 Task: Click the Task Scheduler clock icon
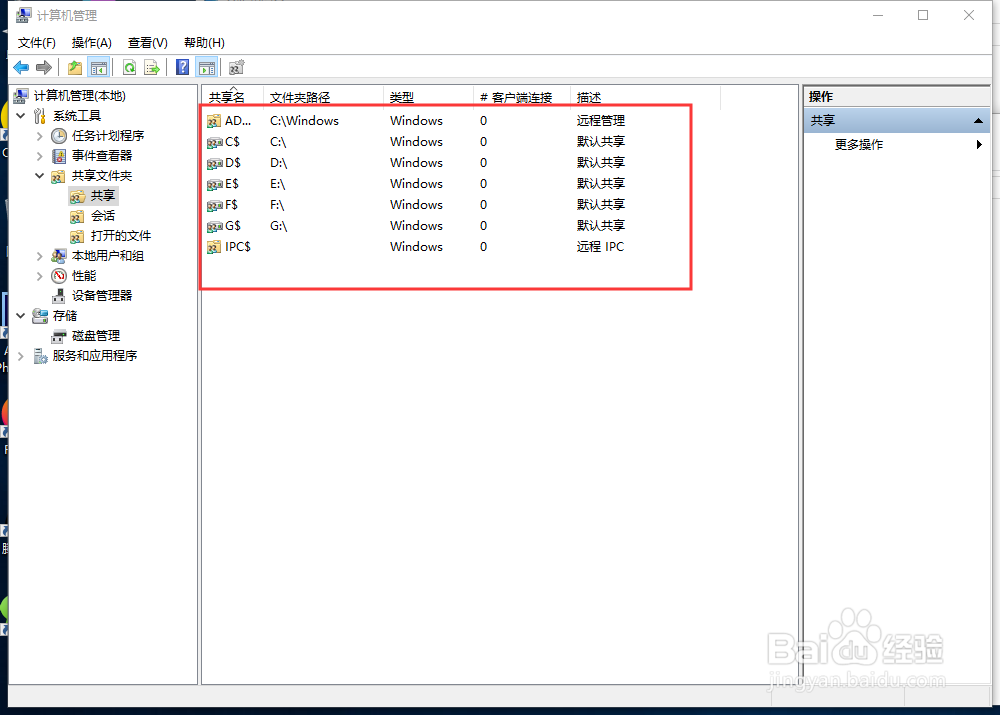point(59,135)
